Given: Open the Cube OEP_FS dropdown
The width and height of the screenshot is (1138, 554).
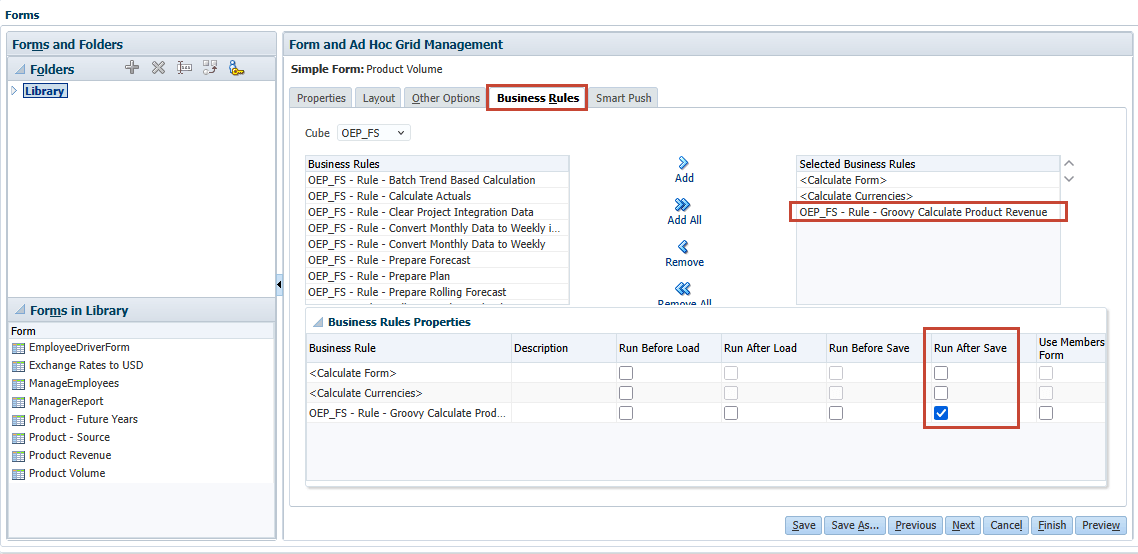Looking at the screenshot, I should pos(374,133).
